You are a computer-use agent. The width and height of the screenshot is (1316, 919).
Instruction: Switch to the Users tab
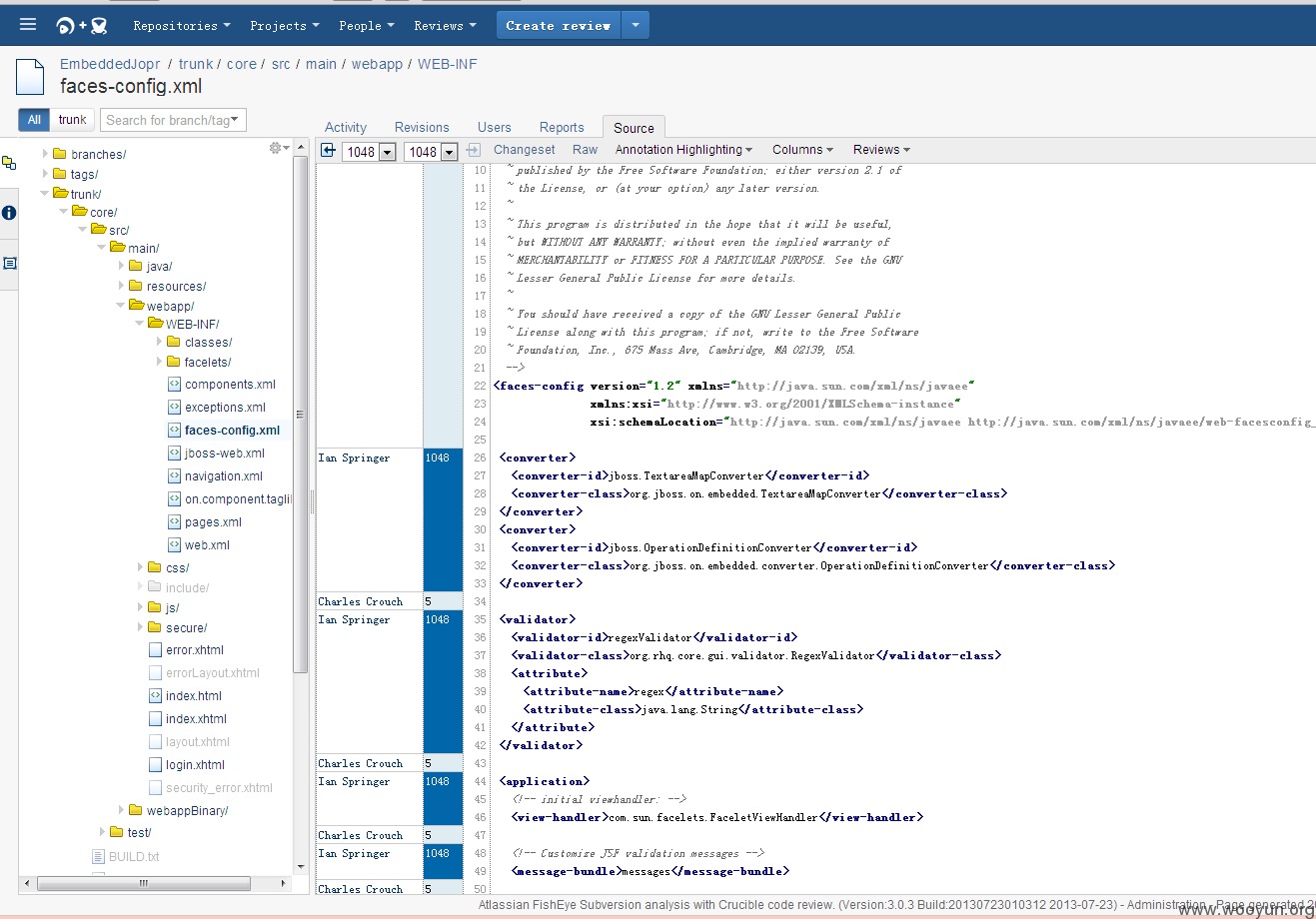coord(494,127)
